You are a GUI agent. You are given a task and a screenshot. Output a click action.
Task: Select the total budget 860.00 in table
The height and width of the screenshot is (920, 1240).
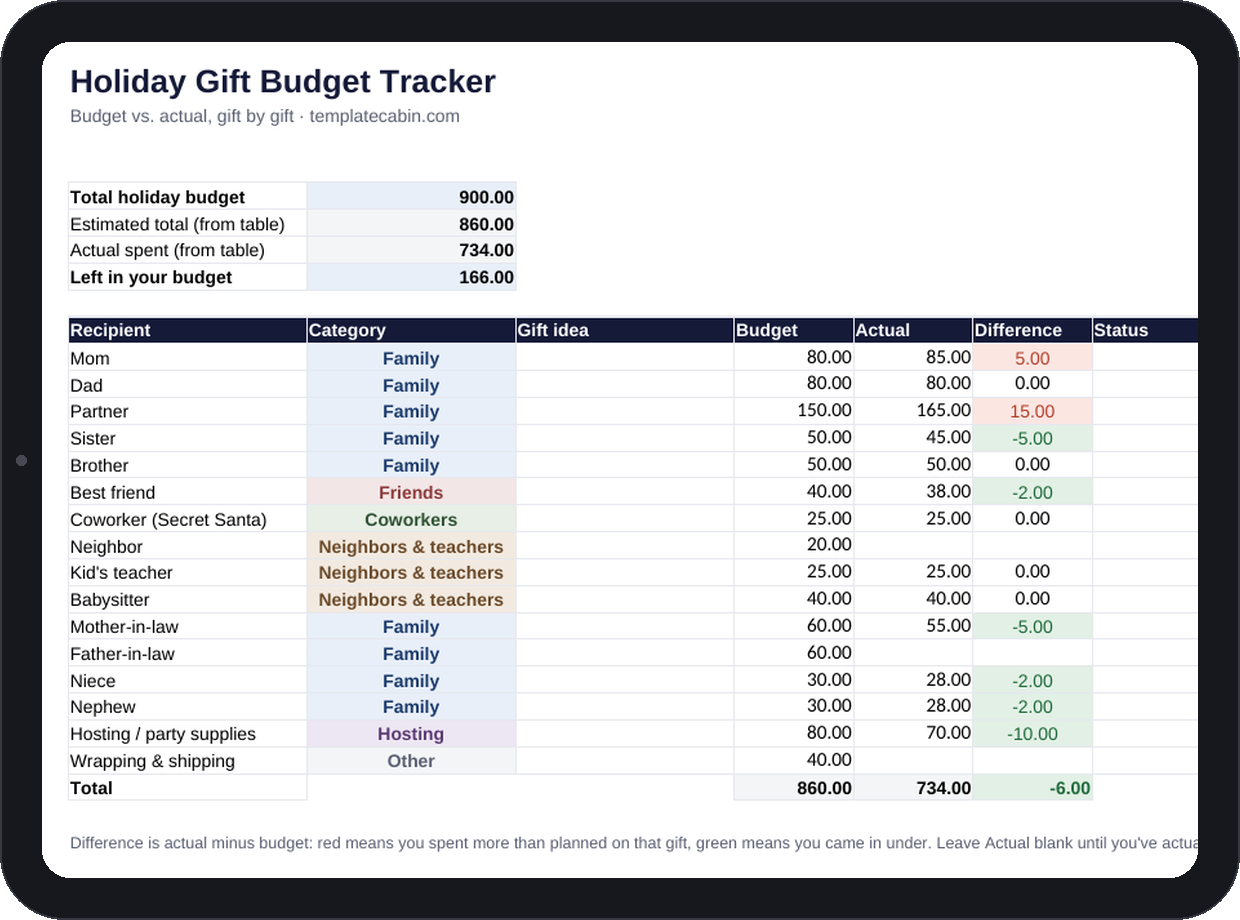click(x=794, y=788)
